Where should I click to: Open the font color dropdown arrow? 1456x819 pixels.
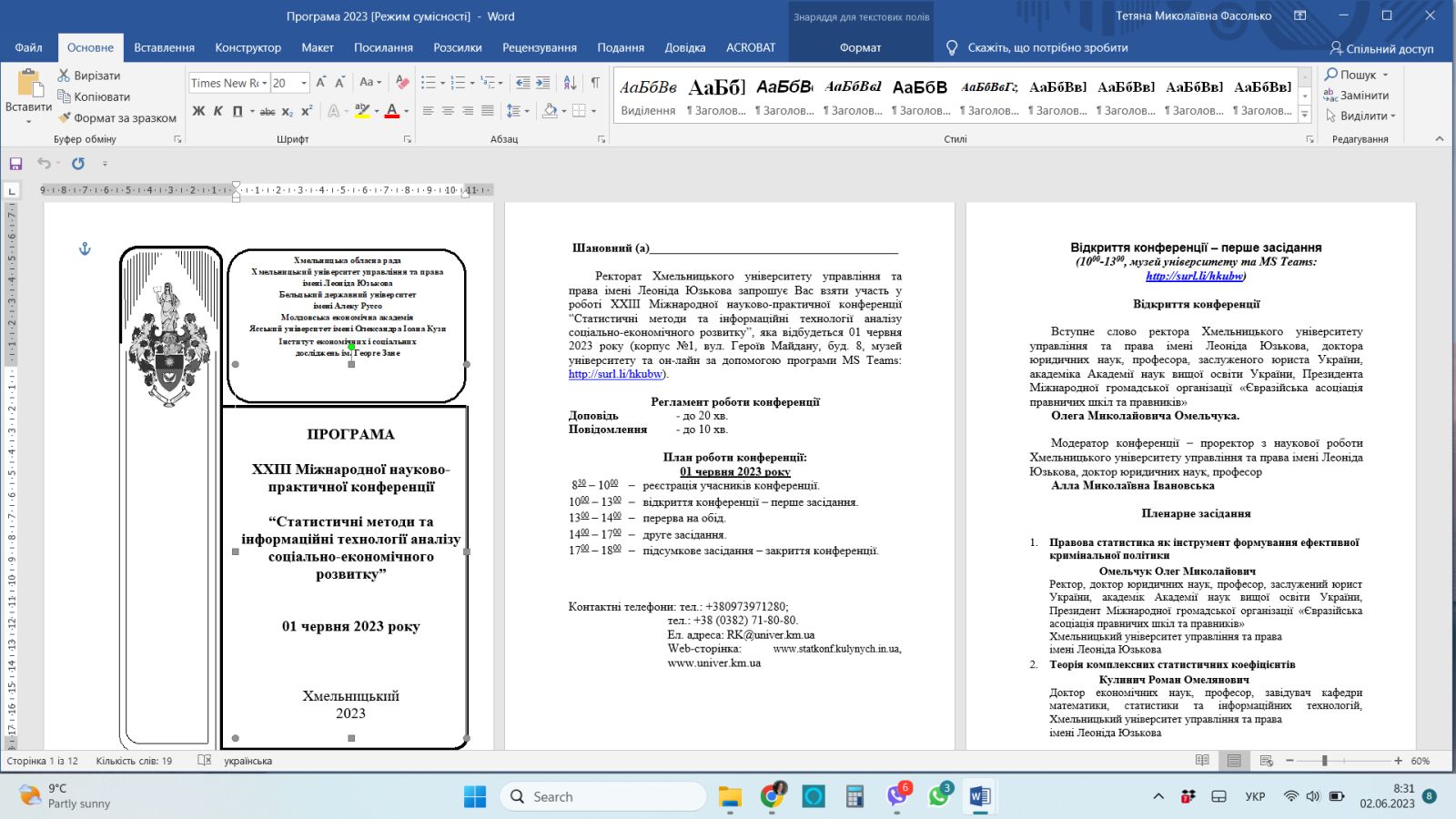pyautogui.click(x=406, y=111)
